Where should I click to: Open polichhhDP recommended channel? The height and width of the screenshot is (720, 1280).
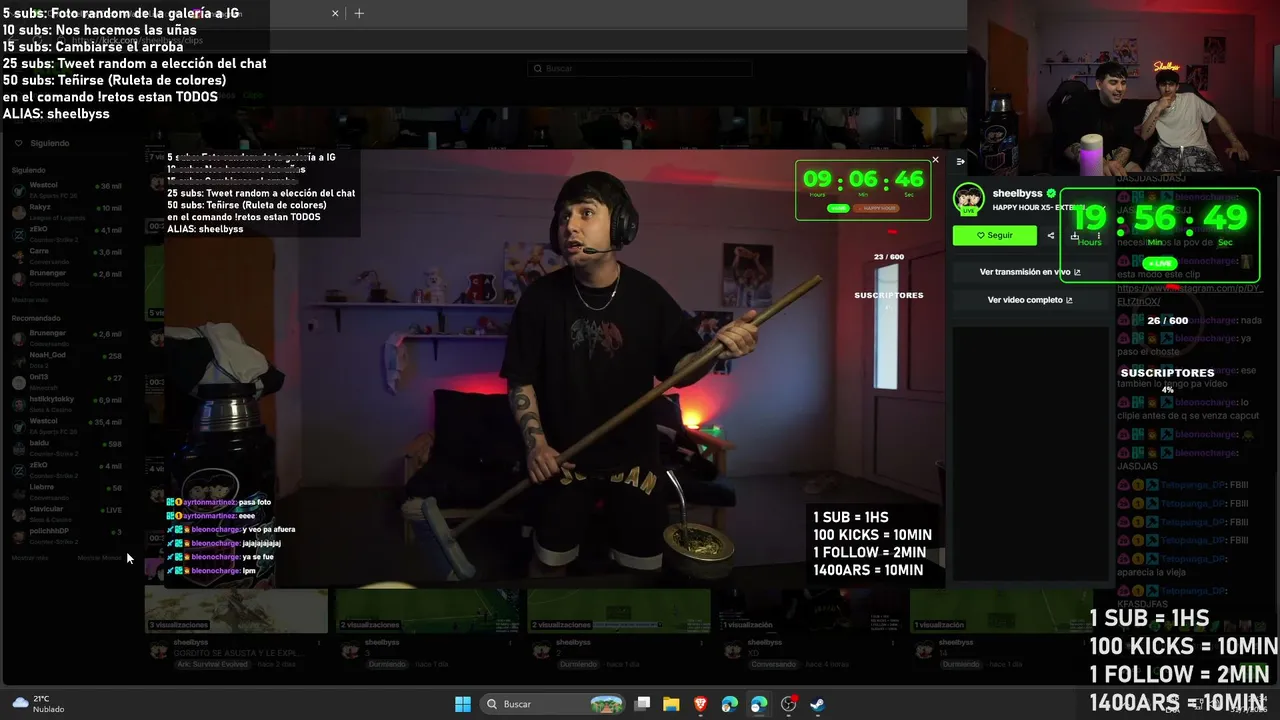[67, 535]
